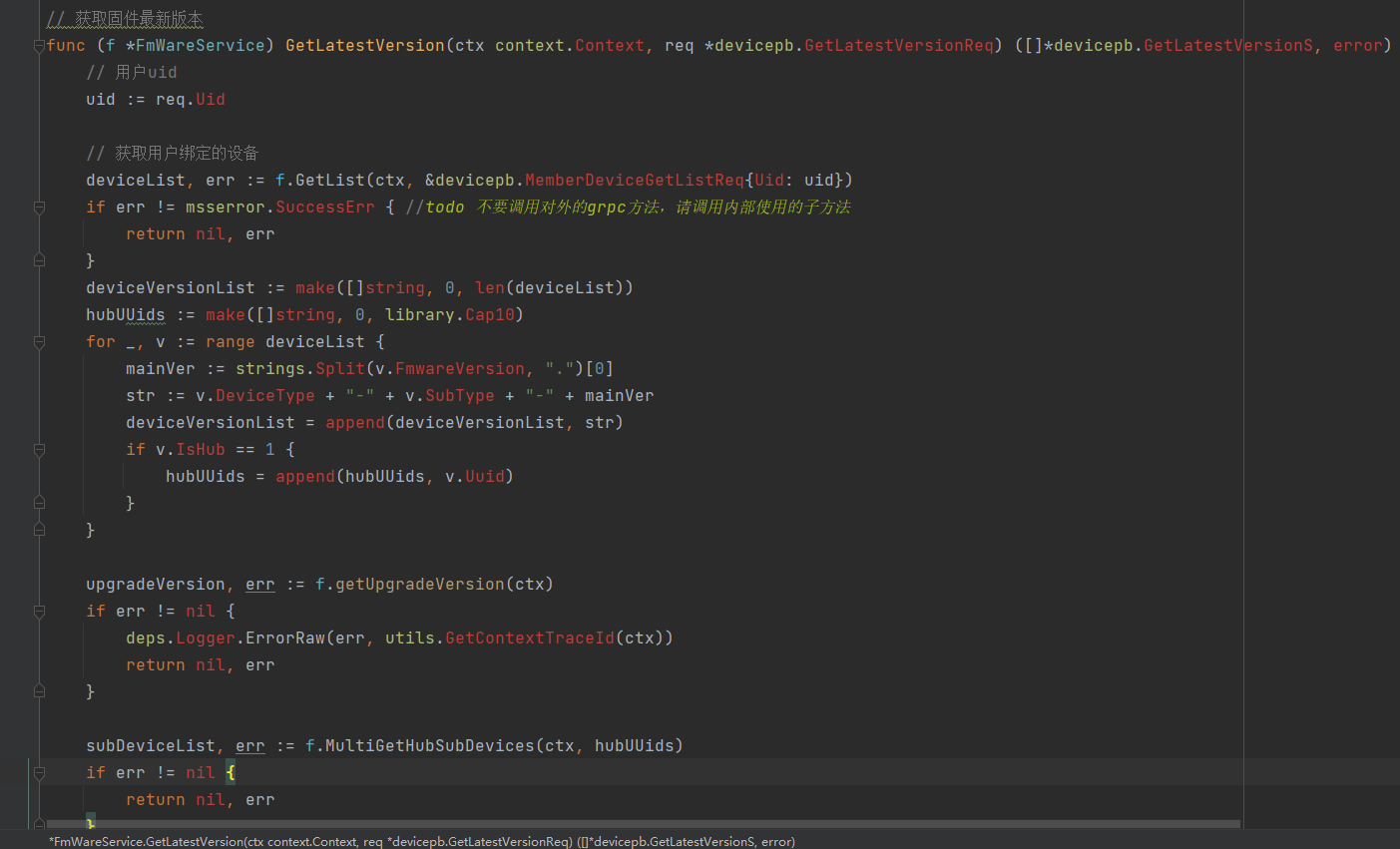Click 'subDeviceList' variable
This screenshot has width=1400, height=849.
coord(151,746)
